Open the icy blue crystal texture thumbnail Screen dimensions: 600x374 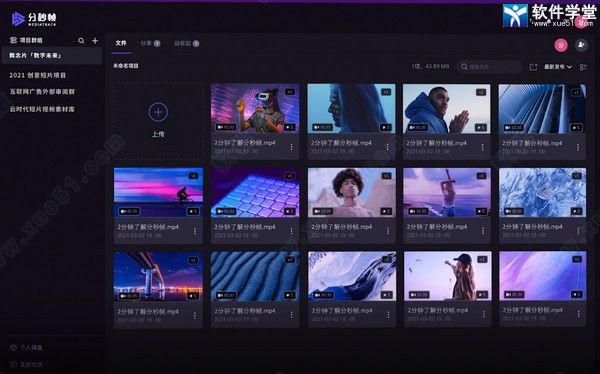[x=543, y=193]
